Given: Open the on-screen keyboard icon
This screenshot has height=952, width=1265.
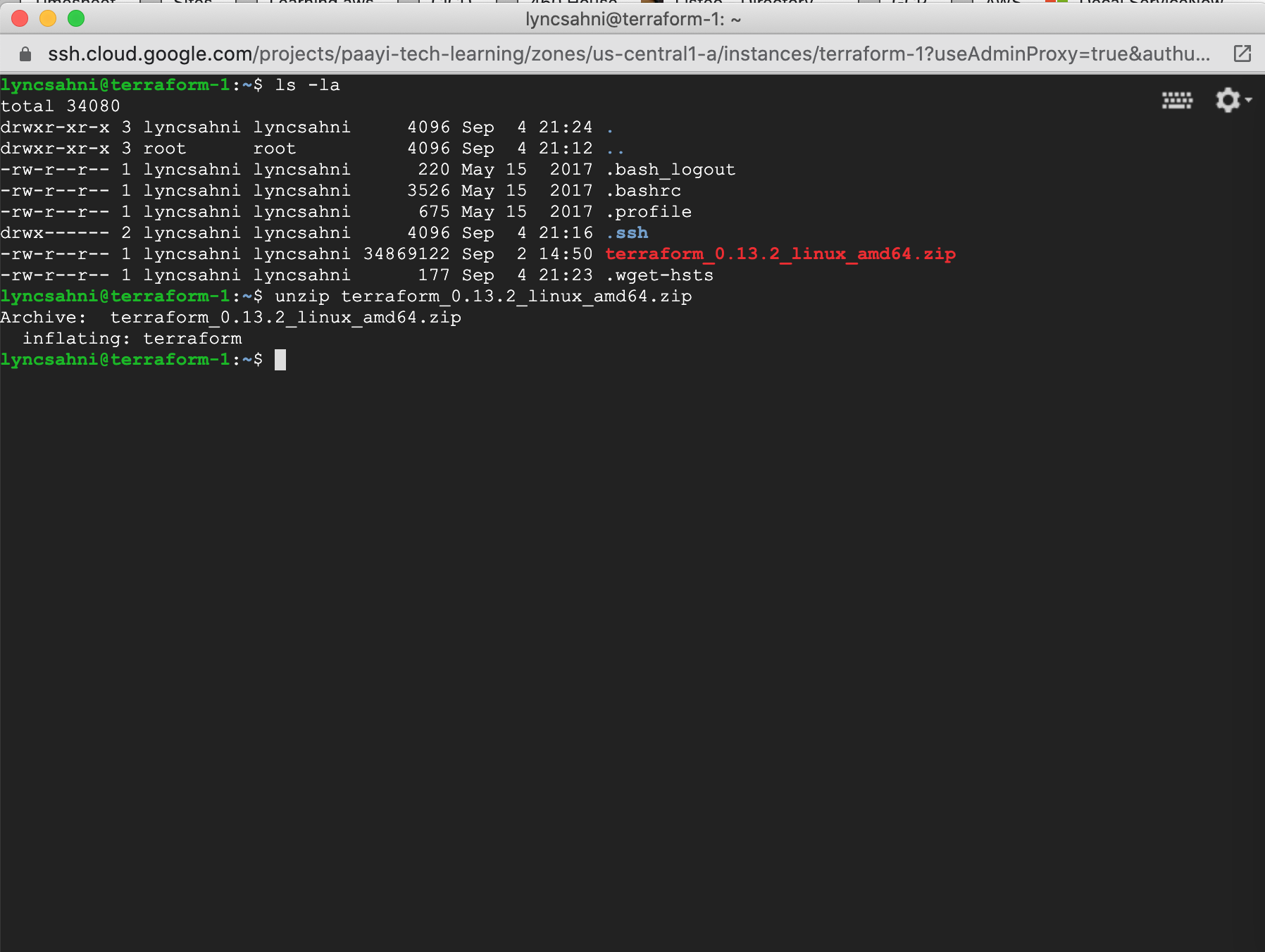Looking at the screenshot, I should 1177,101.
